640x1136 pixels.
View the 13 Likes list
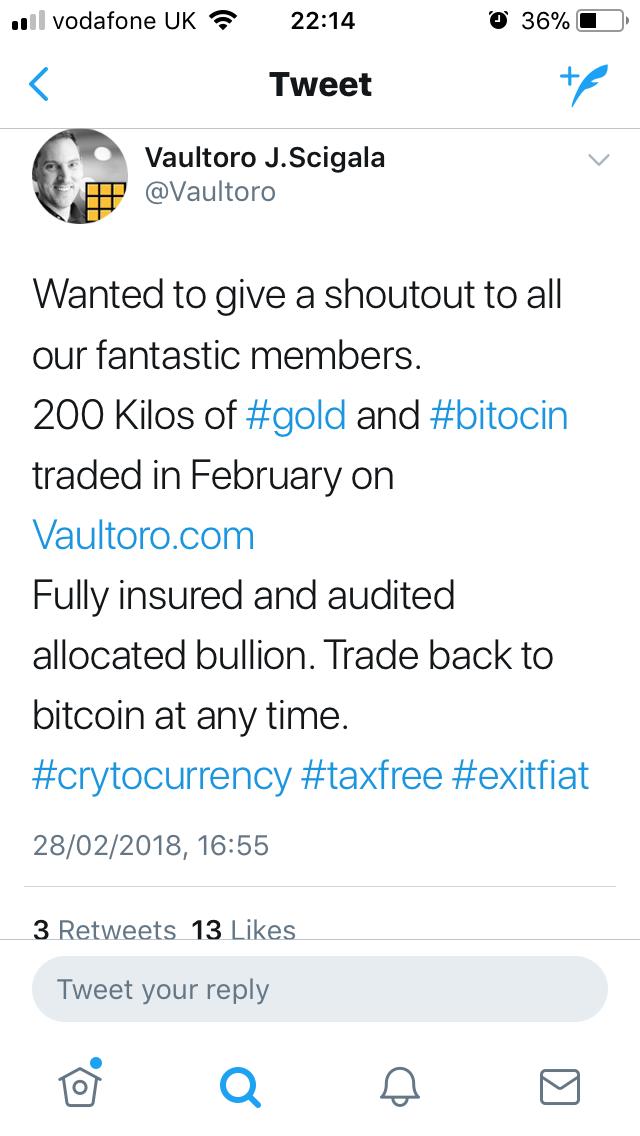243,931
